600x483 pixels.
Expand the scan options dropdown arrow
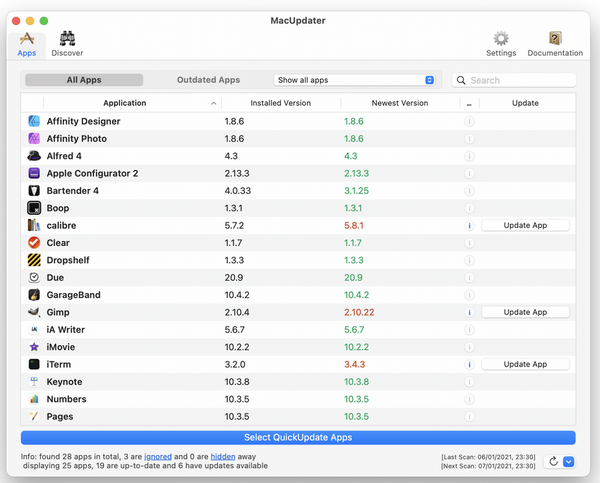point(568,462)
